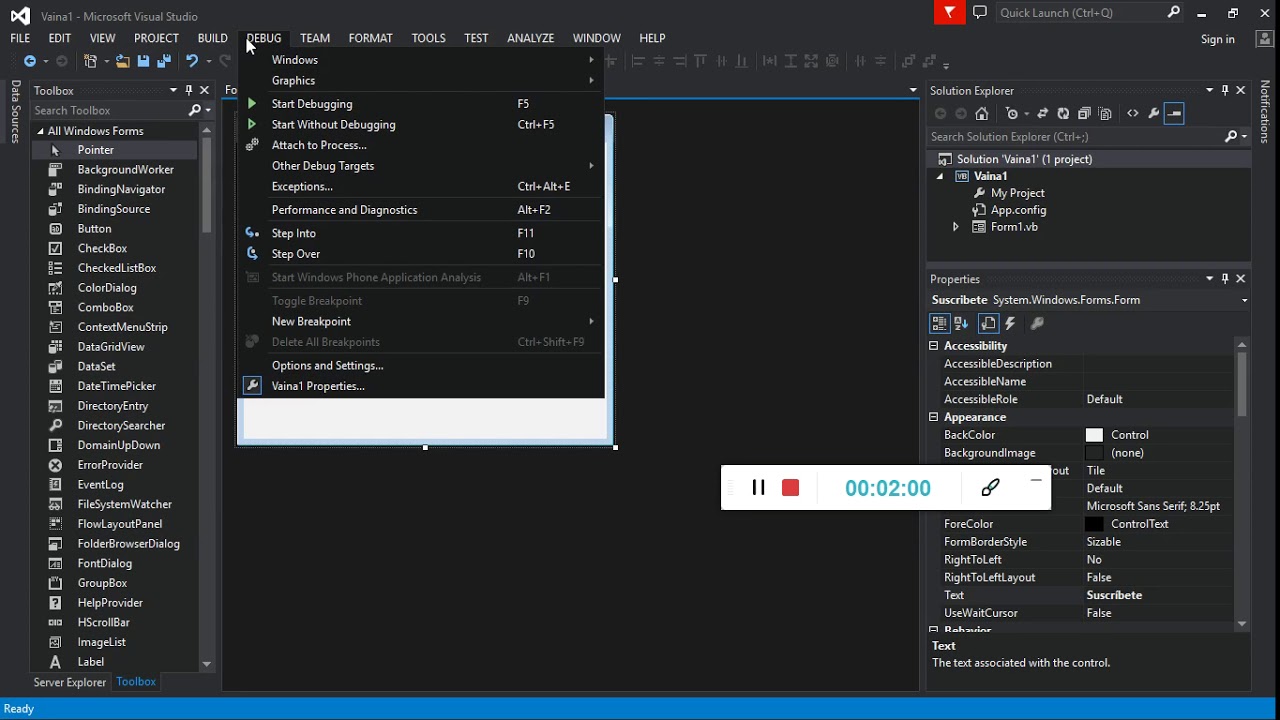Open the Toolbox window position dropdown arrow
This screenshot has height=720, width=1280.
point(173,90)
